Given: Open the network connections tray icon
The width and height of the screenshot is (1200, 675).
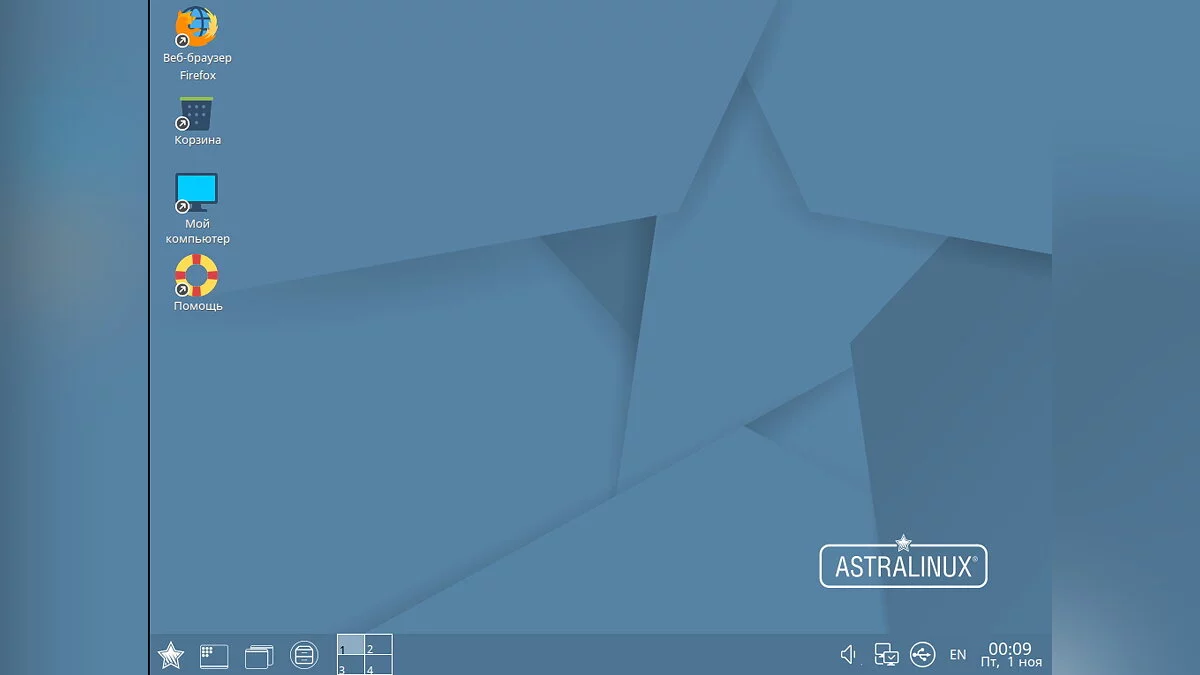Looking at the screenshot, I should point(886,655).
